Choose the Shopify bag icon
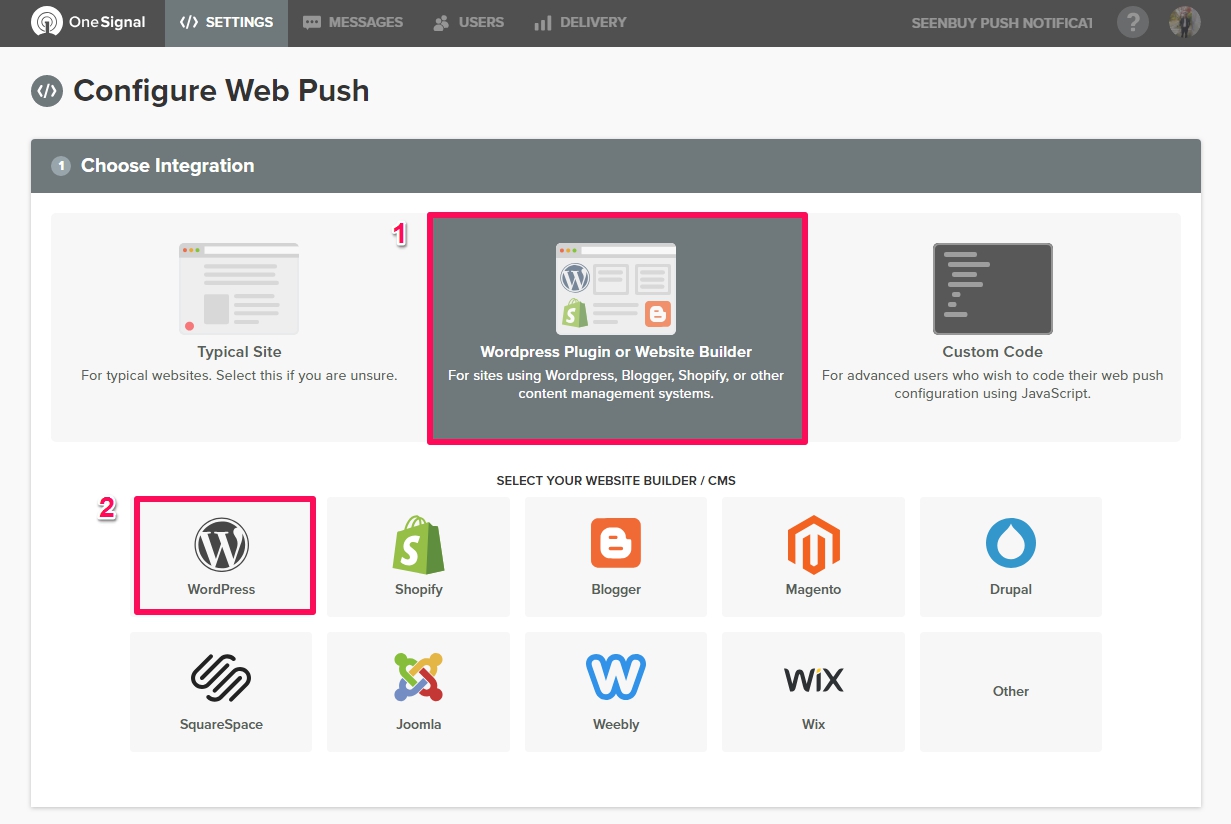 click(x=418, y=545)
